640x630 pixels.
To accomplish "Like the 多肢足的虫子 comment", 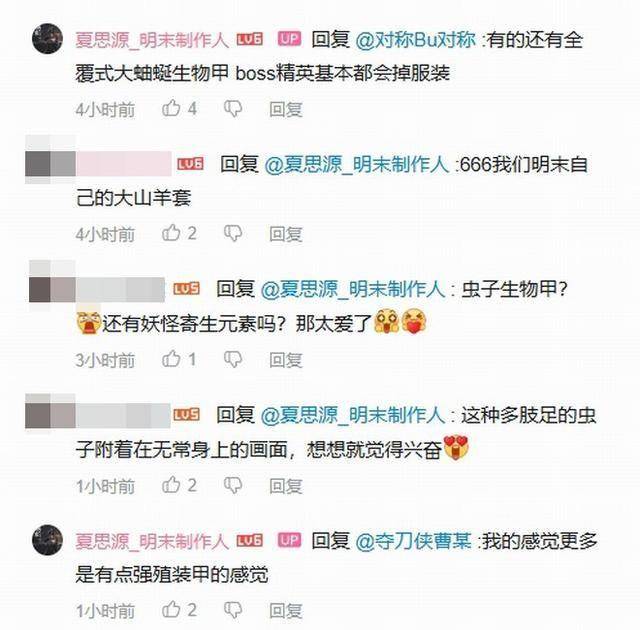I will [x=171, y=484].
